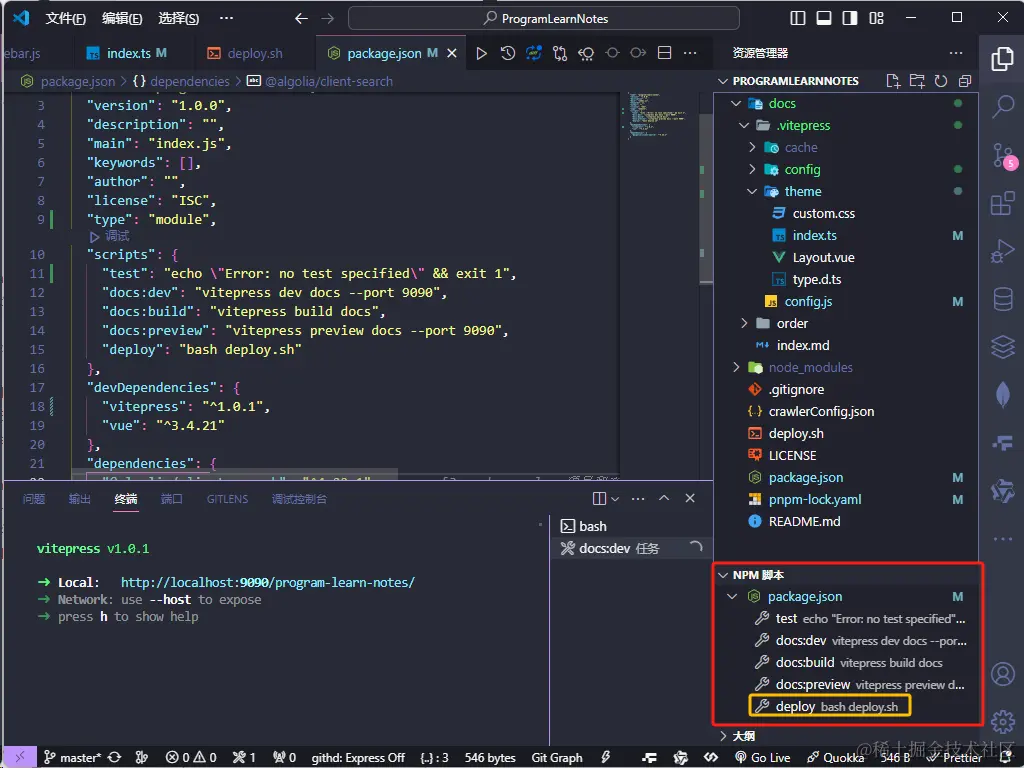The image size is (1024, 768).
Task: Open Explorer panel more actions ellipsis
Action: (x=955, y=53)
